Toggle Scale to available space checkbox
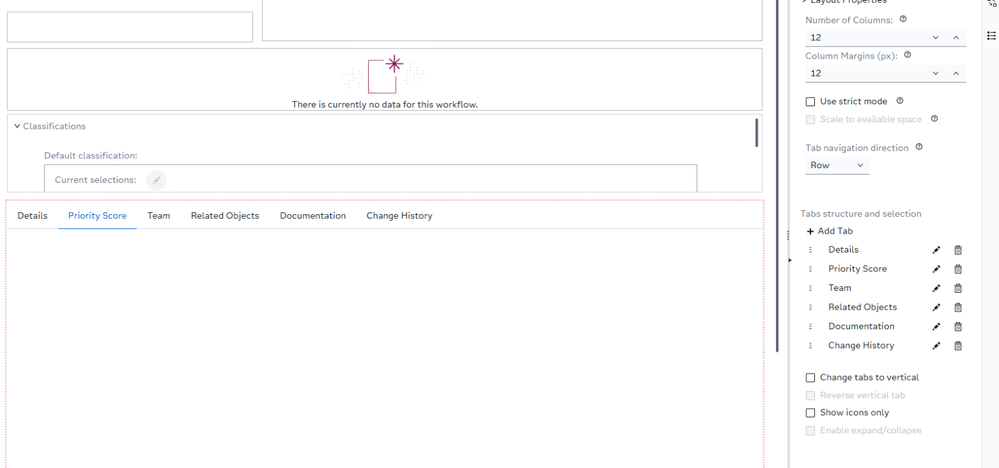999x468 pixels. point(810,119)
